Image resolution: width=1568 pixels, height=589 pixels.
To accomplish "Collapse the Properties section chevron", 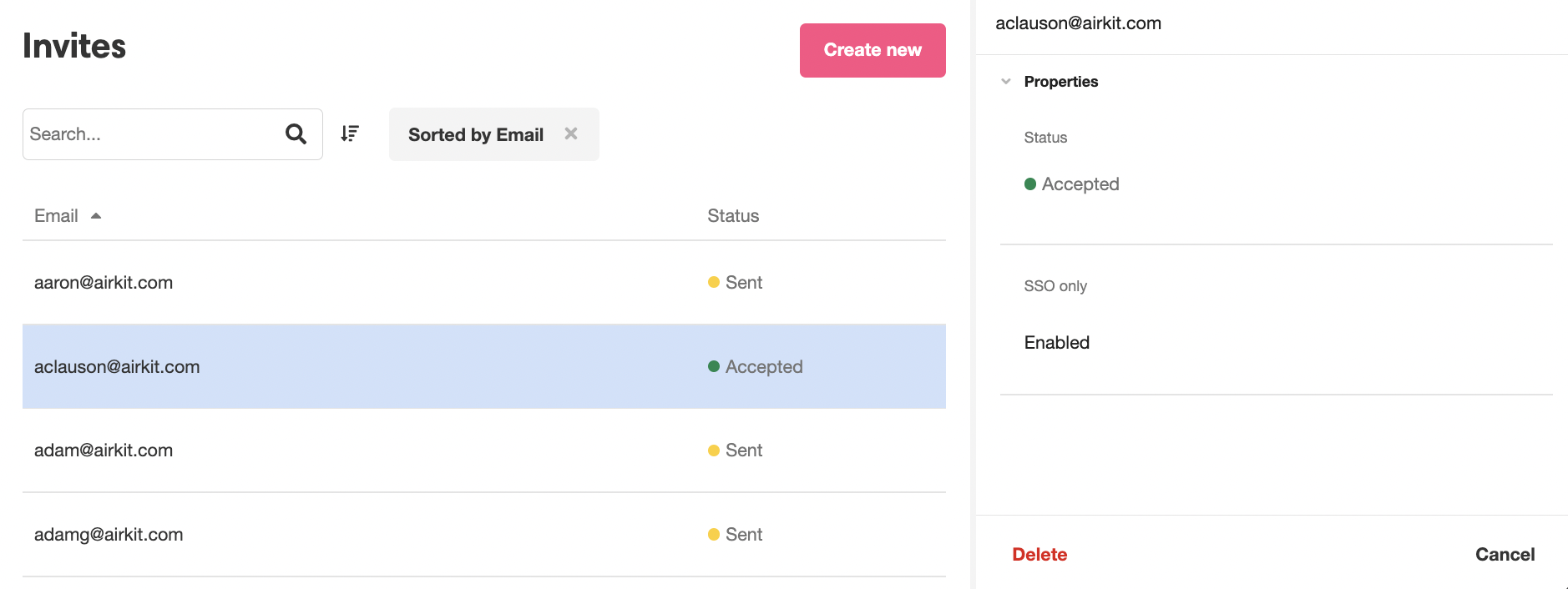I will 1006,82.
